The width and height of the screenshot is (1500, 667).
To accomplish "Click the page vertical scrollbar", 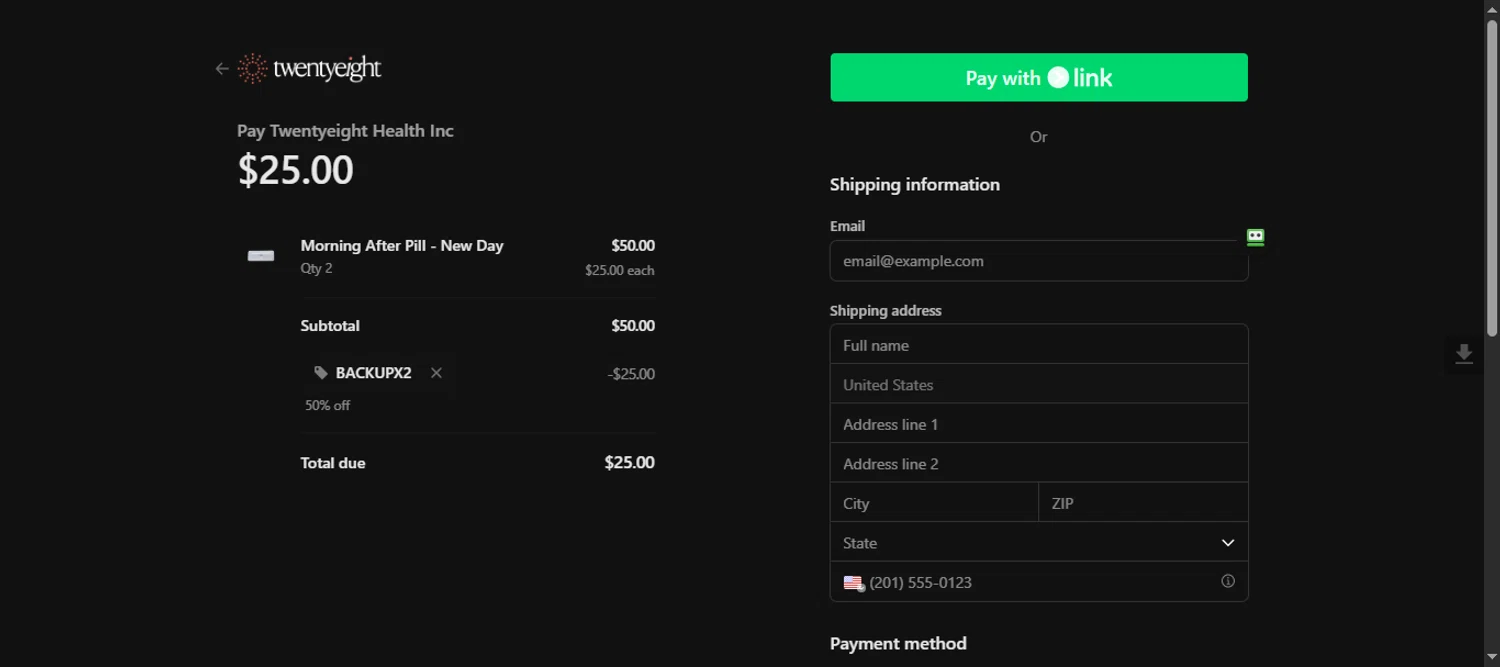I will pyautogui.click(x=1492, y=178).
